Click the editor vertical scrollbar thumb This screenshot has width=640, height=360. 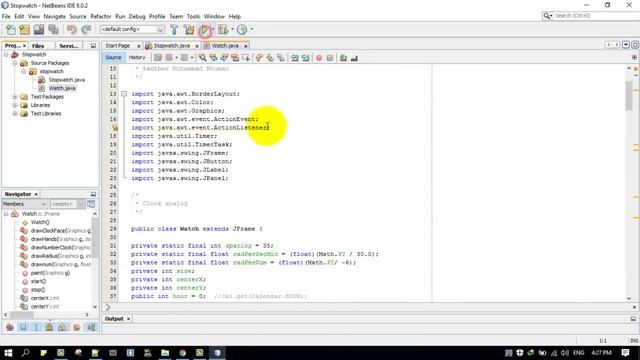(629, 96)
